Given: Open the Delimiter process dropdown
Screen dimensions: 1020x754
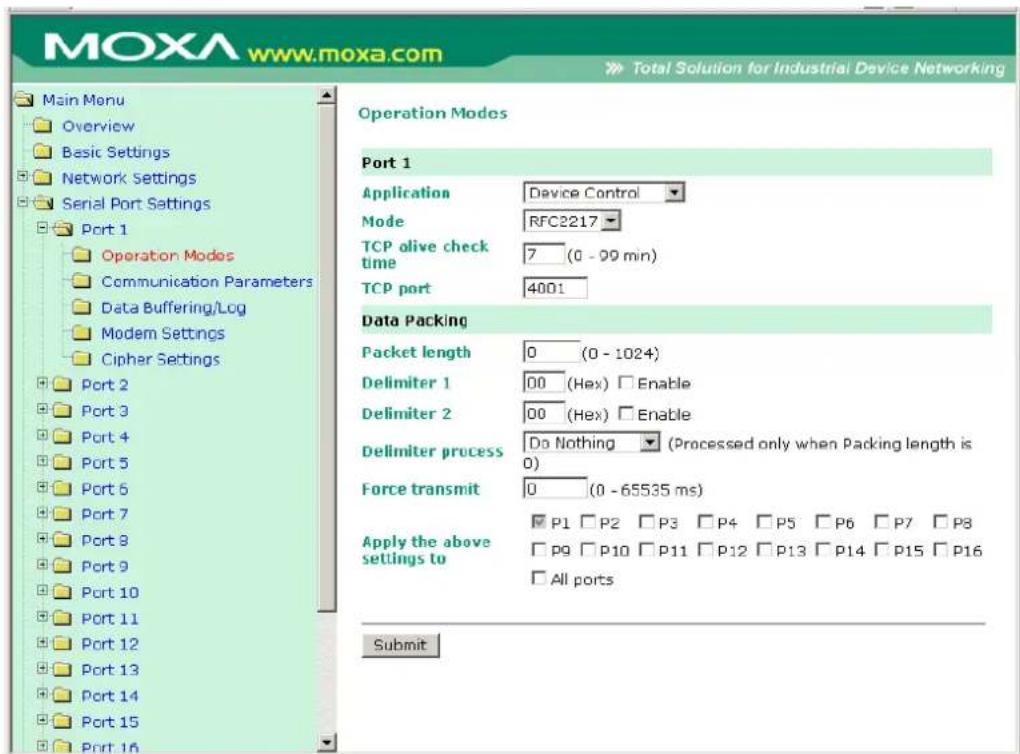Looking at the screenshot, I should point(591,443).
